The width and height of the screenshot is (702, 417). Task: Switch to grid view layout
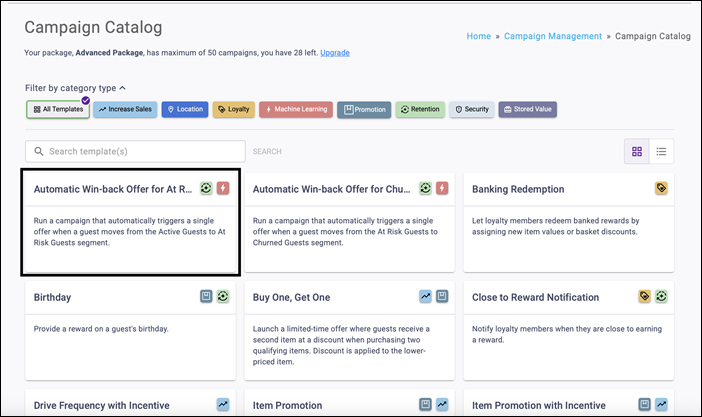coord(637,152)
